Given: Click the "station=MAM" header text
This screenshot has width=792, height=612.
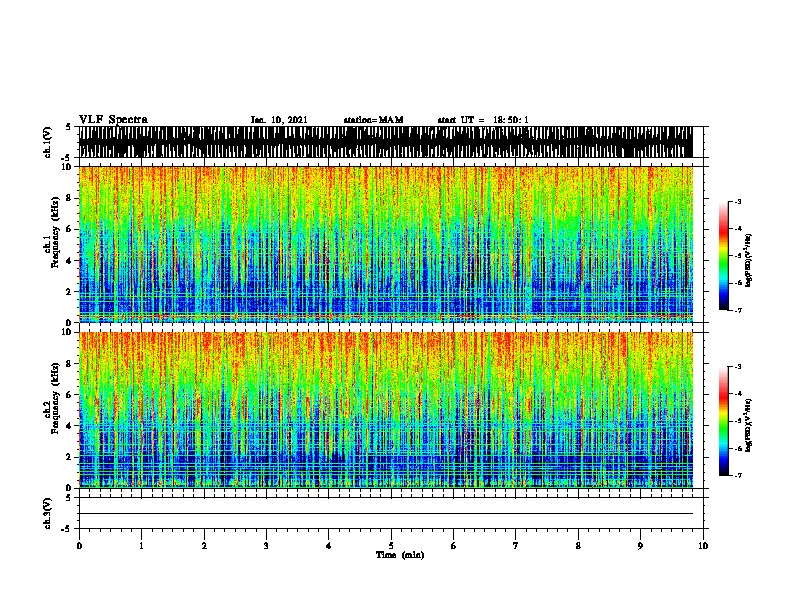Looking at the screenshot, I should pyautogui.click(x=373, y=120).
